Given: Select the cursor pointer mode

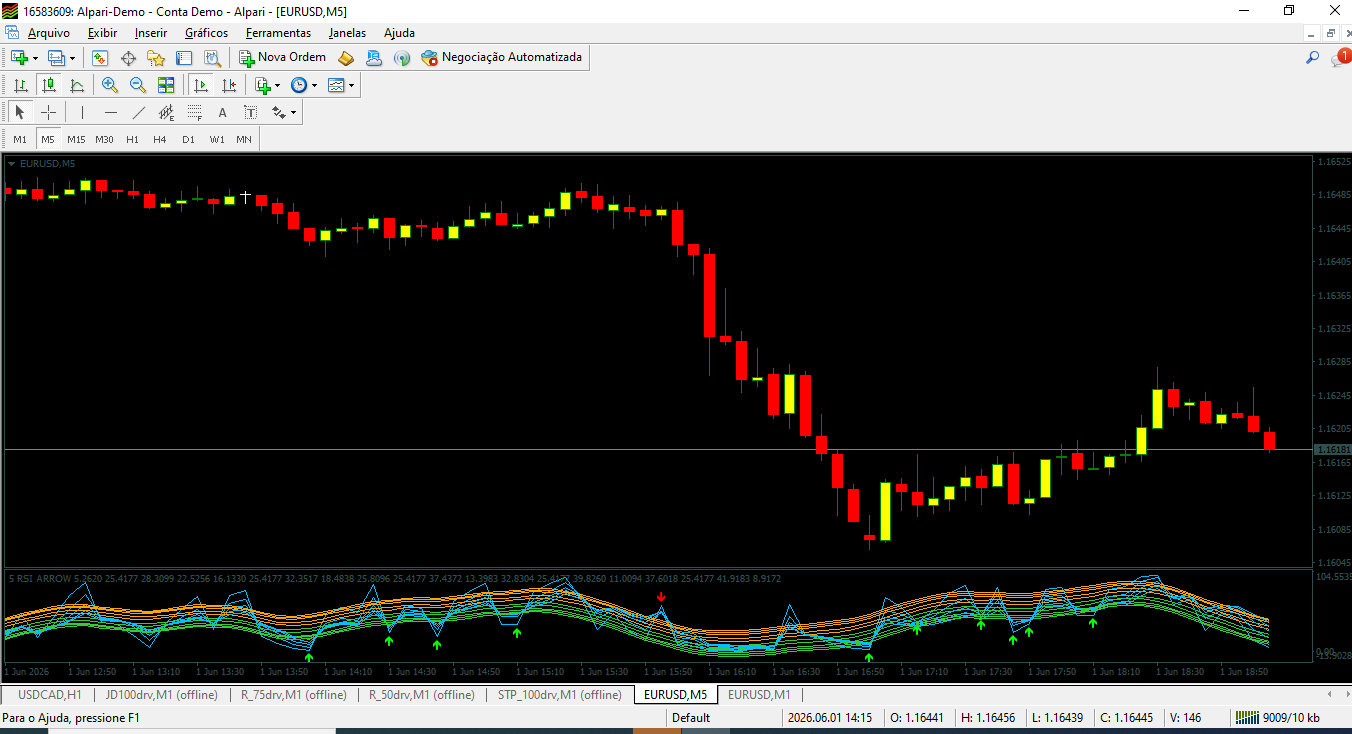Looking at the screenshot, I should tap(20, 112).
